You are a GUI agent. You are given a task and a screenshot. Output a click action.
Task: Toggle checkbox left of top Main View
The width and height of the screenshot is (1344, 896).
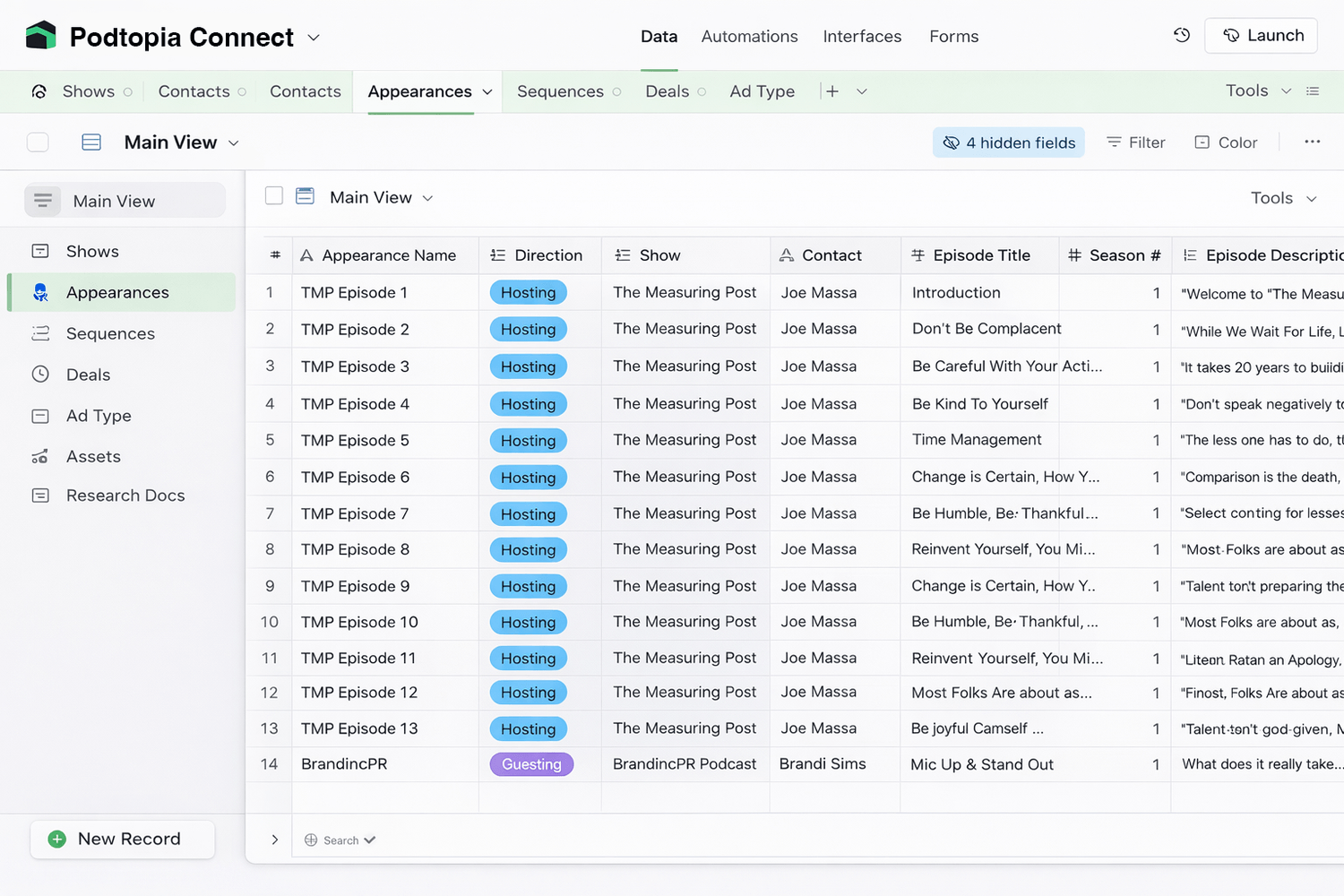click(x=38, y=142)
